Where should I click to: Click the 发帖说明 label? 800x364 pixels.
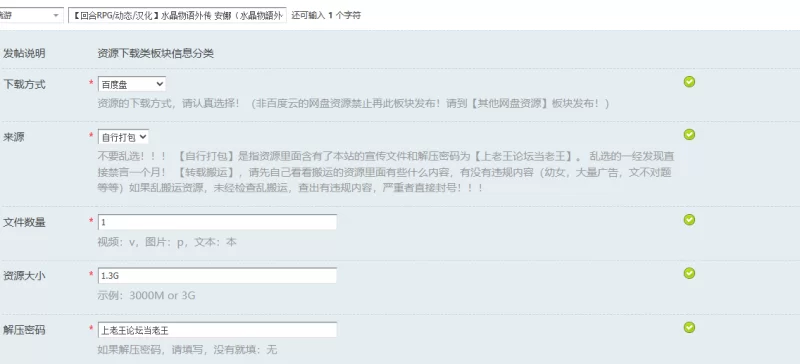pyautogui.click(x=24, y=54)
